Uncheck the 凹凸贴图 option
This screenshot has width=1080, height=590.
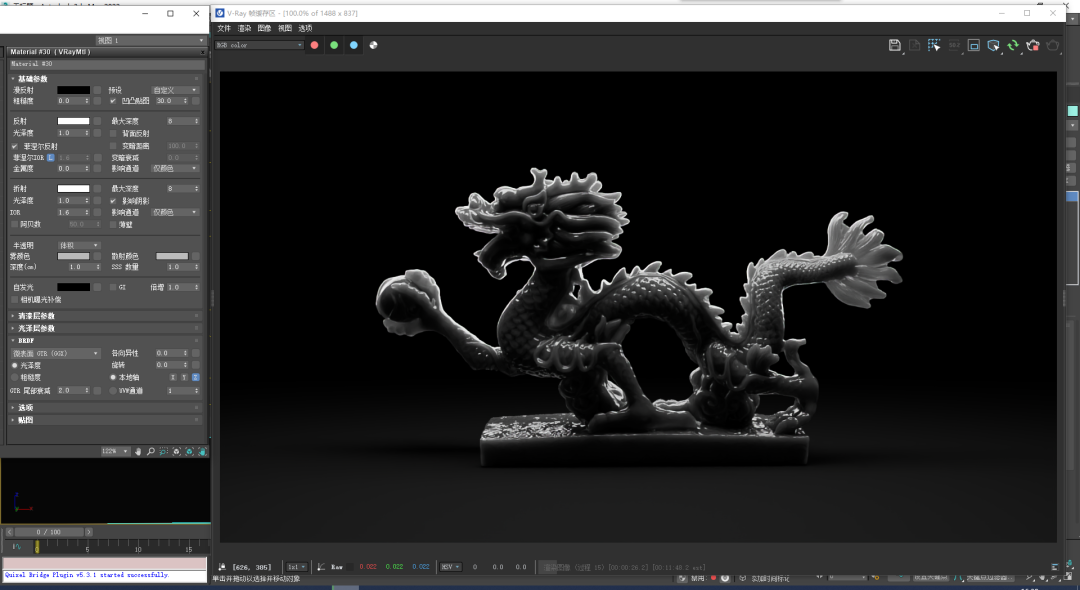click(113, 101)
